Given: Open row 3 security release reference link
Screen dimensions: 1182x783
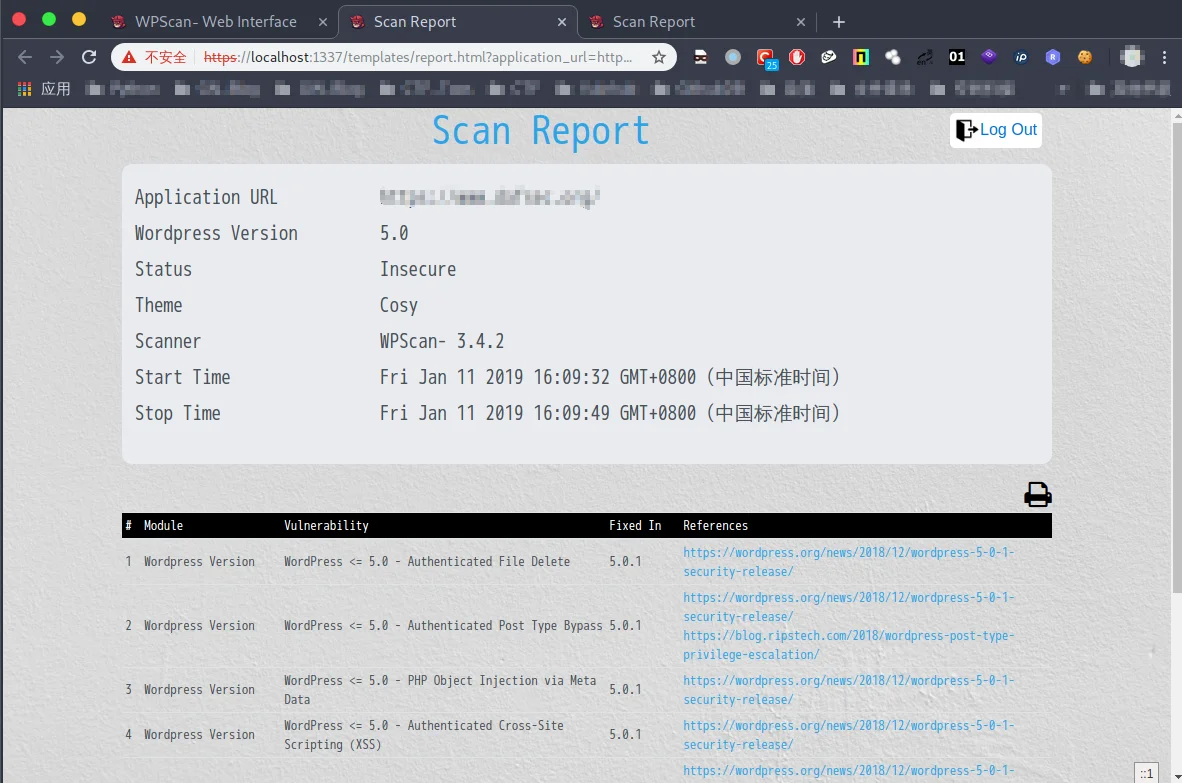Looking at the screenshot, I should (848, 690).
